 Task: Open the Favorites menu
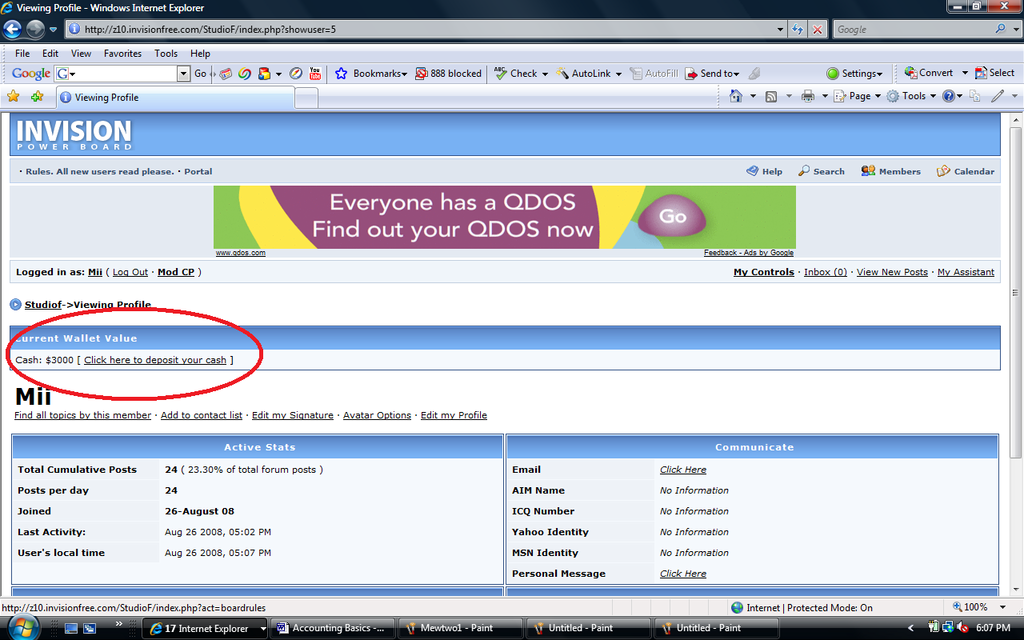(122, 53)
